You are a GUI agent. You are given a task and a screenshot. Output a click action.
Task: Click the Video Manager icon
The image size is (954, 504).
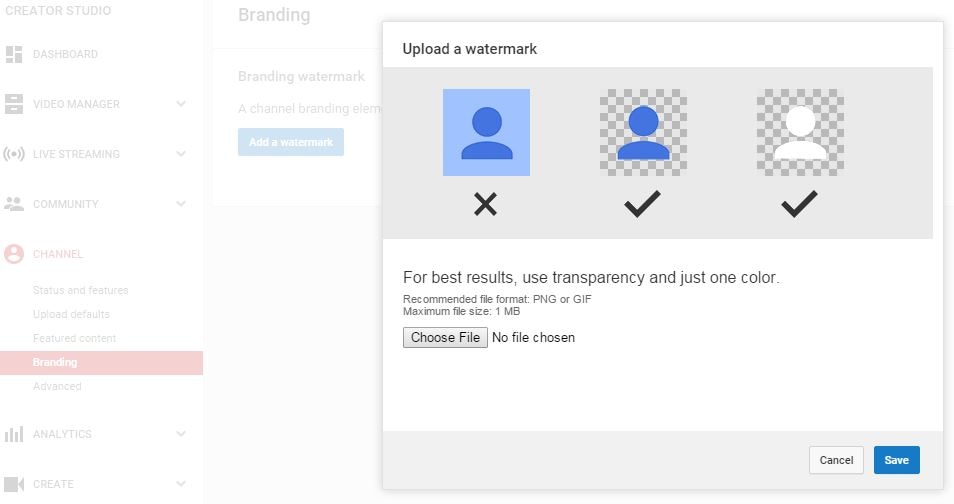[14, 104]
